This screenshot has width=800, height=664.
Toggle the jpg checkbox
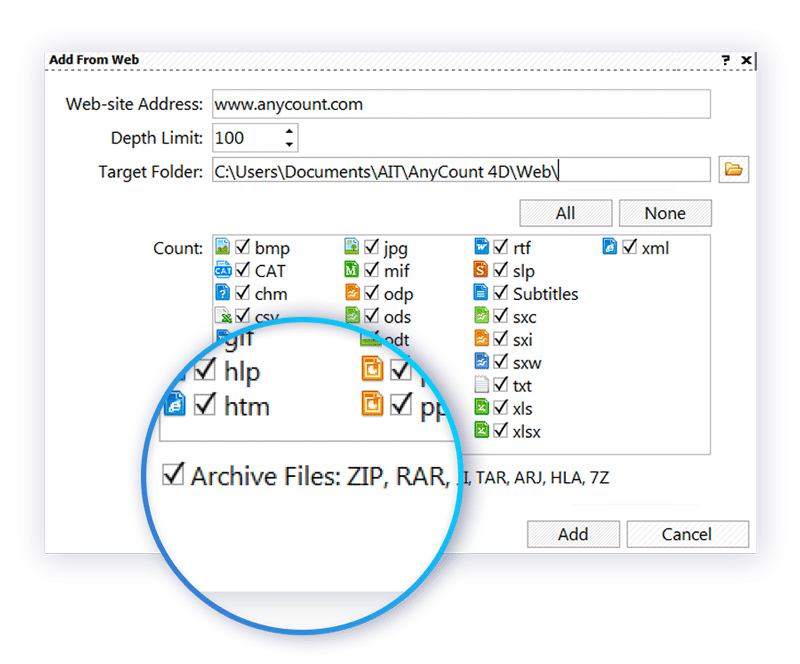[372, 247]
